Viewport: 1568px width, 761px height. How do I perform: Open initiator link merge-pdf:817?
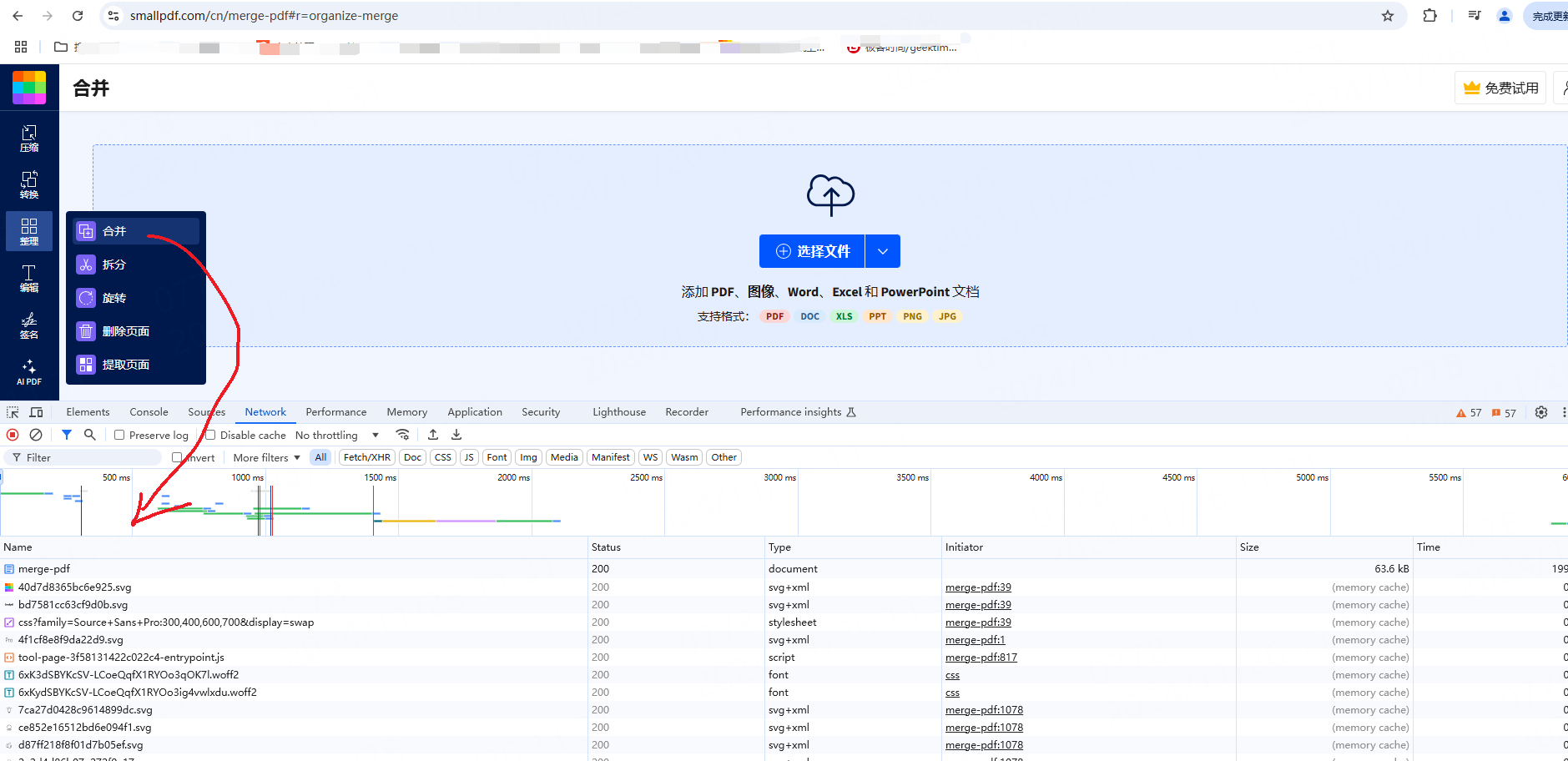pyautogui.click(x=981, y=658)
